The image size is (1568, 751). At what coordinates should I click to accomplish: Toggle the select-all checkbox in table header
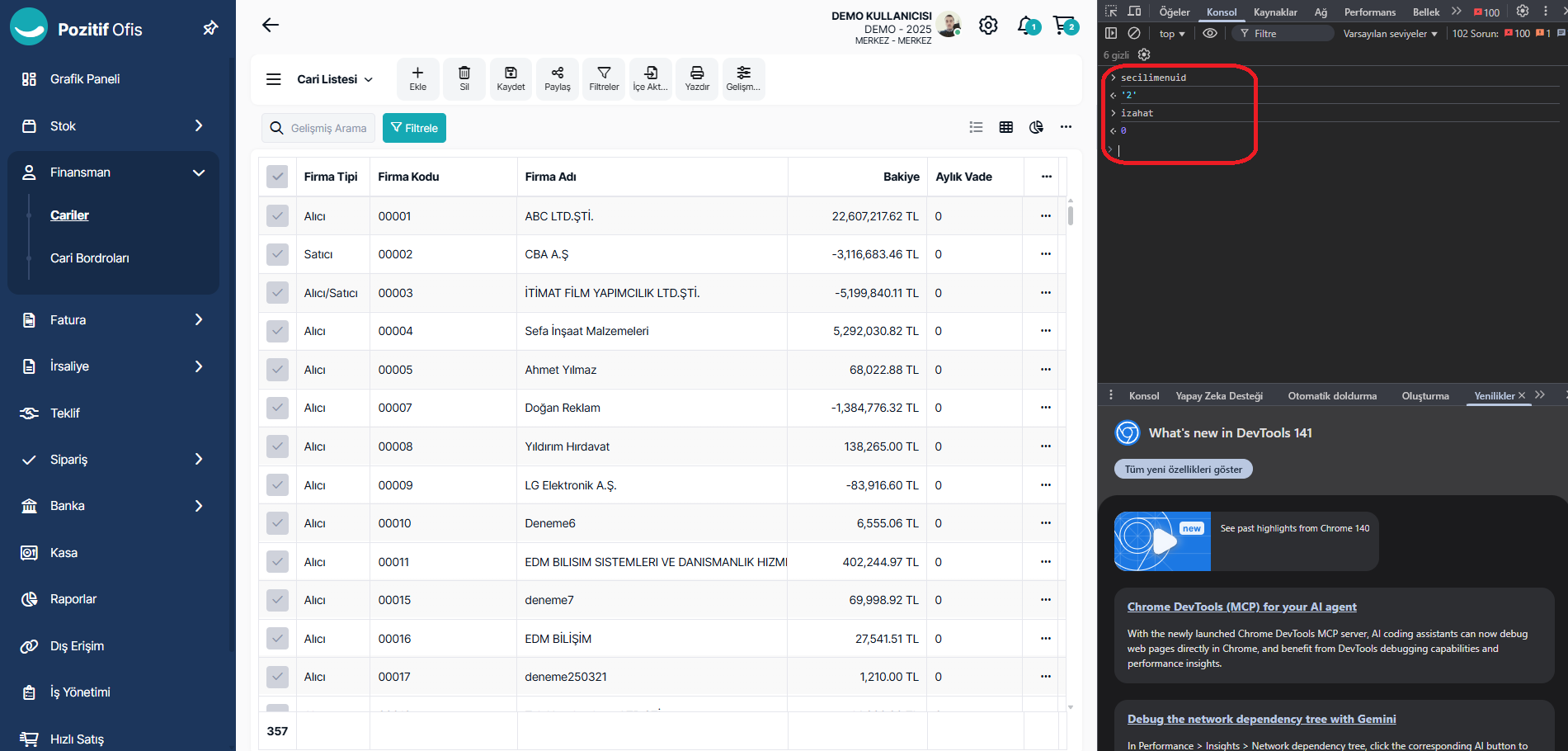tap(277, 177)
